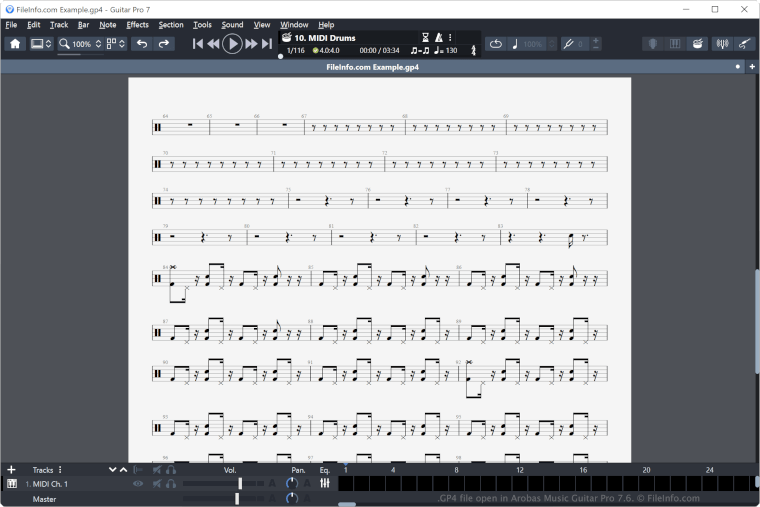This screenshot has width=760, height=507.
Task: Click the plus/minus transpose control
Action: 596,44
